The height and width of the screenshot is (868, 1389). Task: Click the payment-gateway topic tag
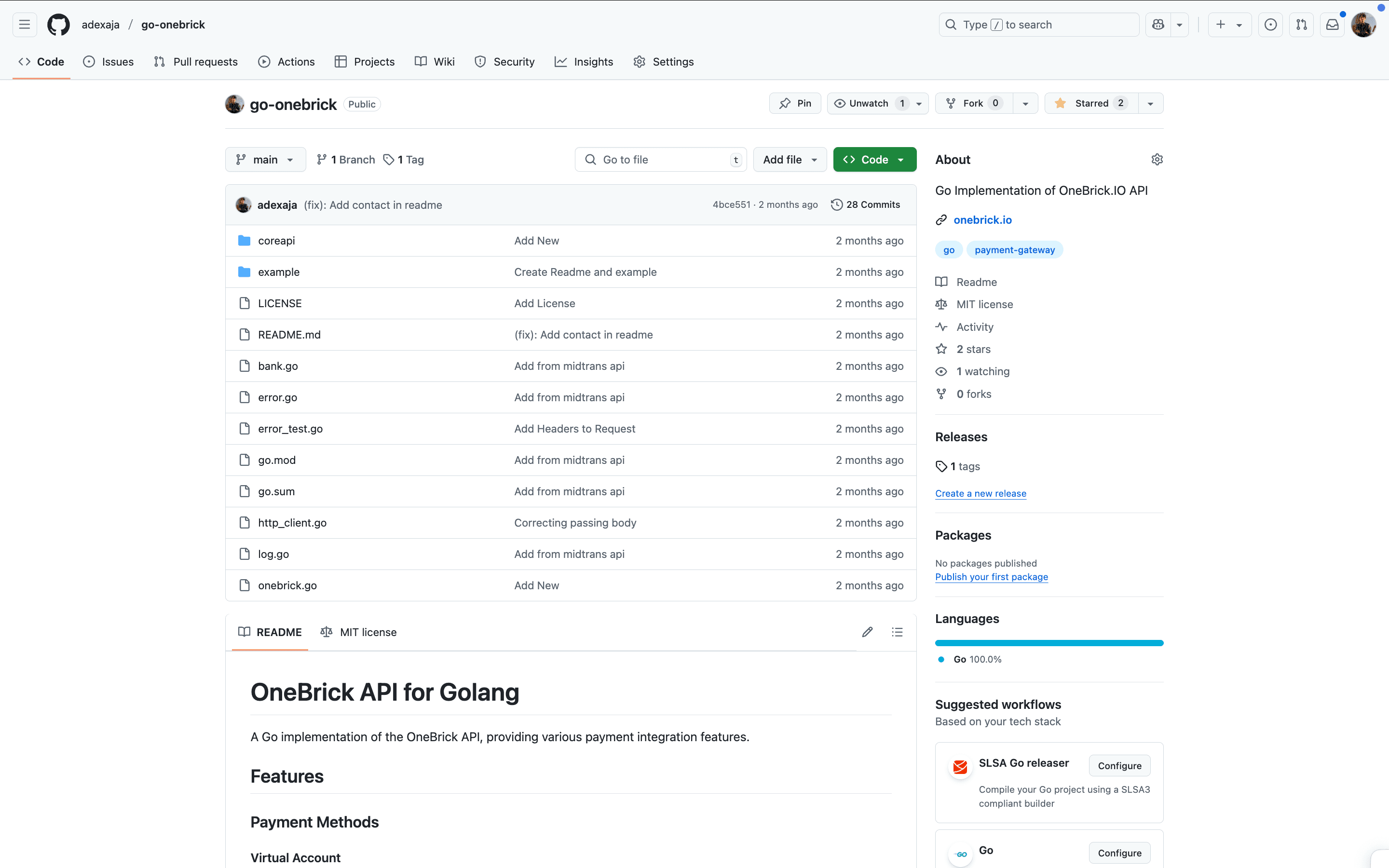(1014, 250)
